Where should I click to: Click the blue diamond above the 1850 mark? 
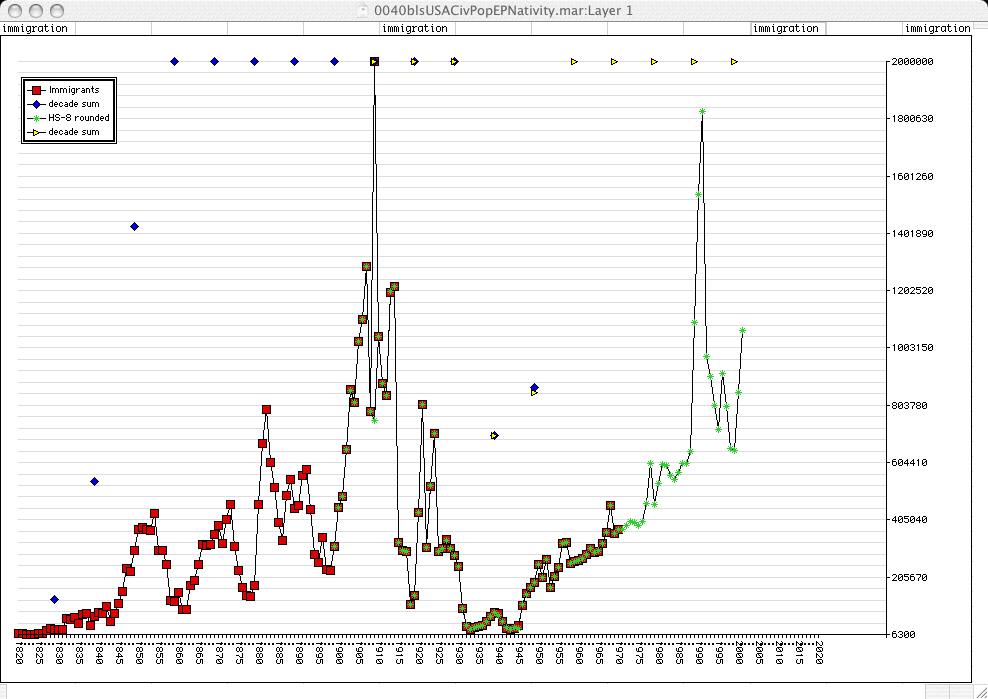pos(134,227)
